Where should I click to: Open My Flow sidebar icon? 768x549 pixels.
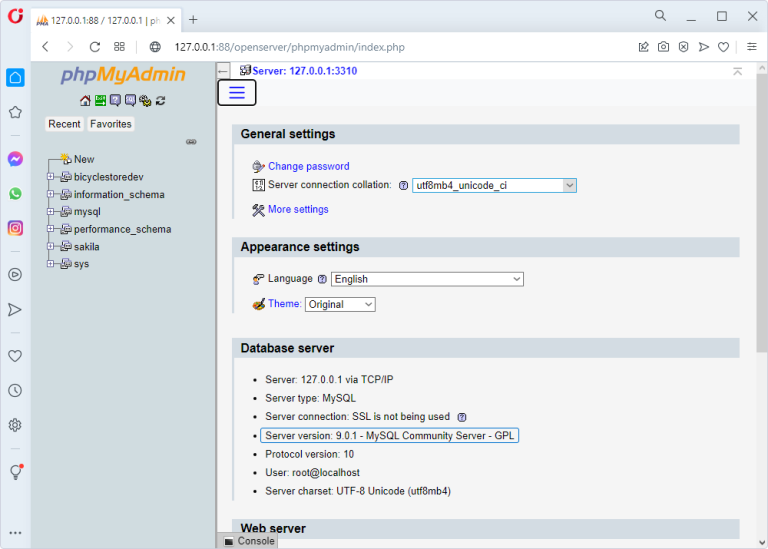[15, 310]
